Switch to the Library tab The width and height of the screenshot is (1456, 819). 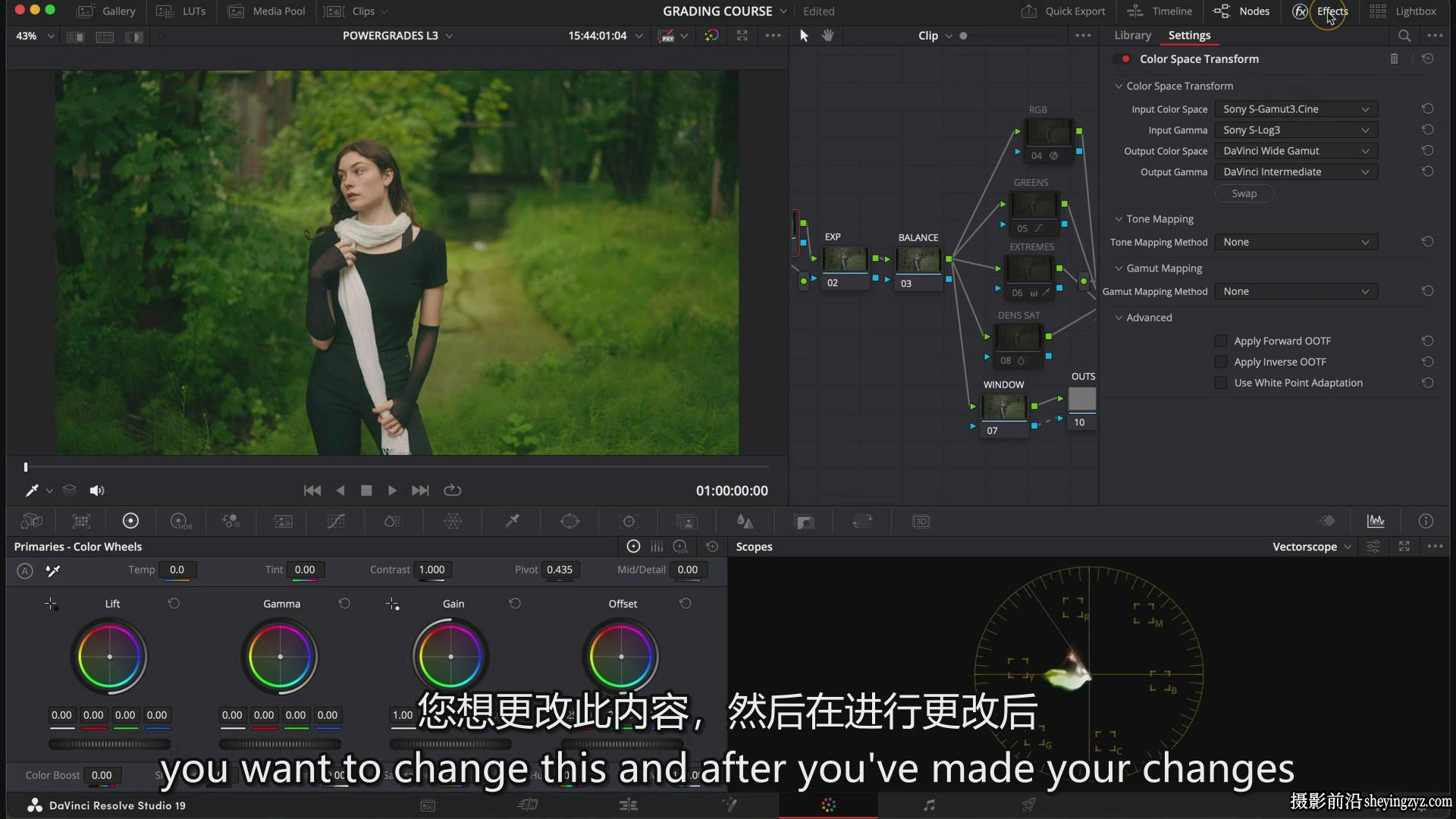(x=1132, y=36)
